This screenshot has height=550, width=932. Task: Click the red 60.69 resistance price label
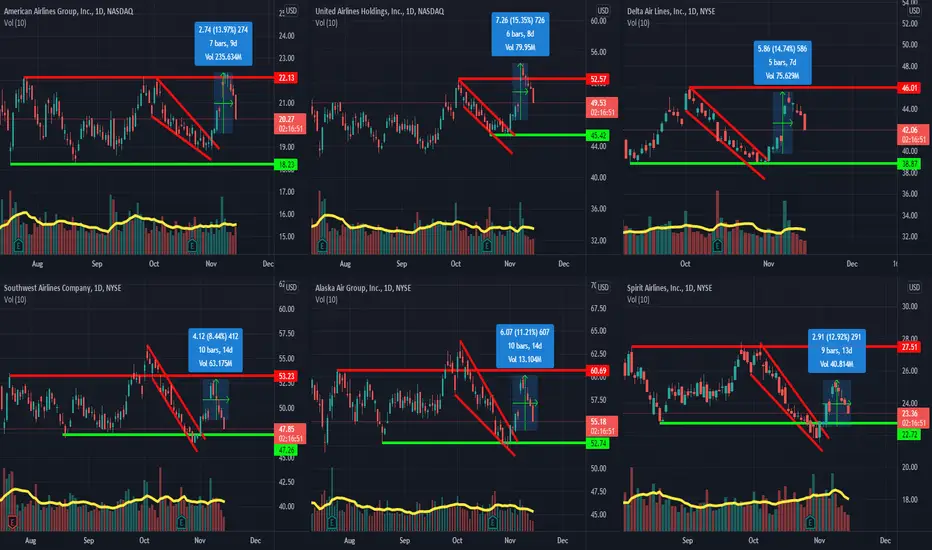point(597,371)
